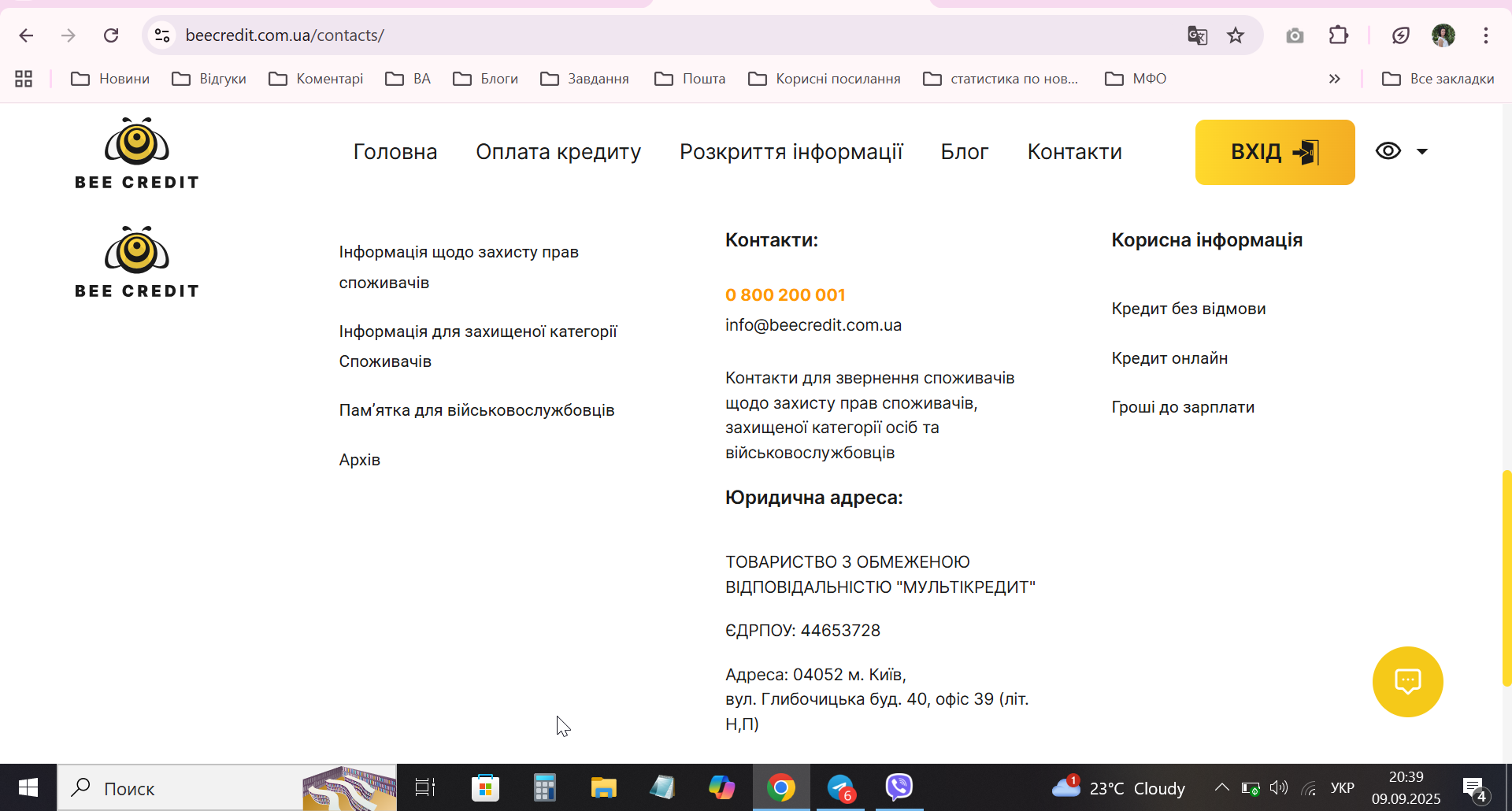Open Інформація щодо захисту прав споживачів link
This screenshot has height=811, width=1512.
coord(458,267)
